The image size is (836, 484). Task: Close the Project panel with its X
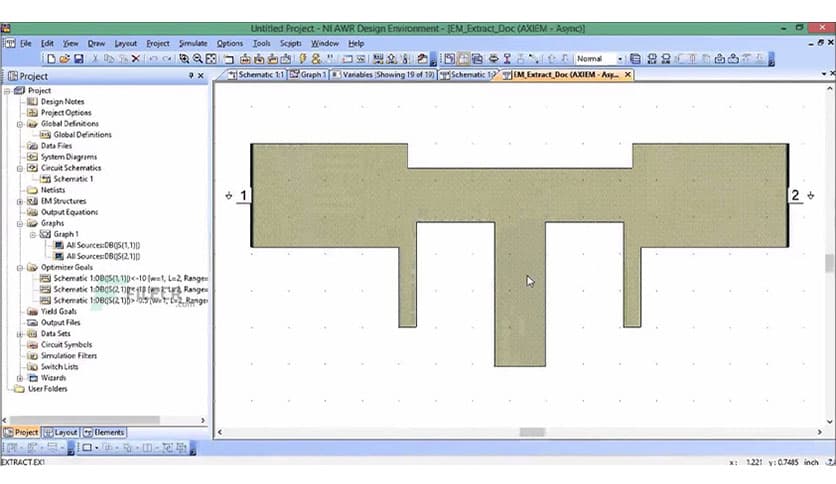tap(201, 76)
